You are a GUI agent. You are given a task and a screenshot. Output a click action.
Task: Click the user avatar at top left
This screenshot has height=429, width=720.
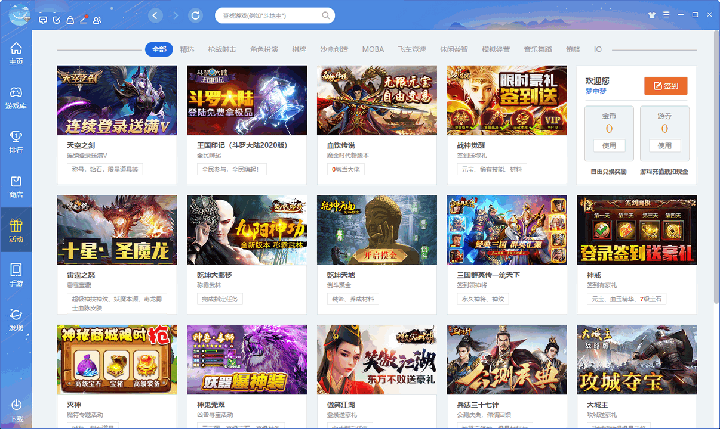coord(19,15)
